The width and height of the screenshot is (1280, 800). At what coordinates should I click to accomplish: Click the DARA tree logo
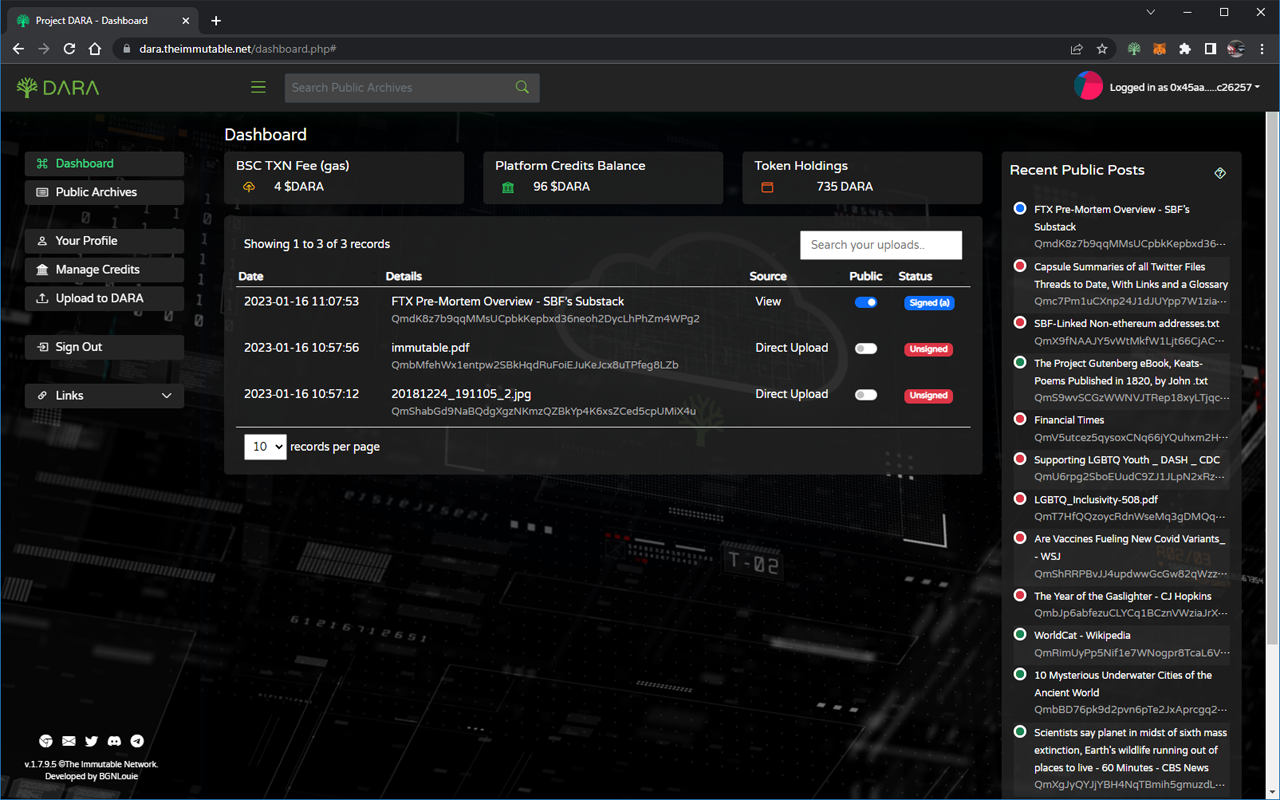(58, 88)
